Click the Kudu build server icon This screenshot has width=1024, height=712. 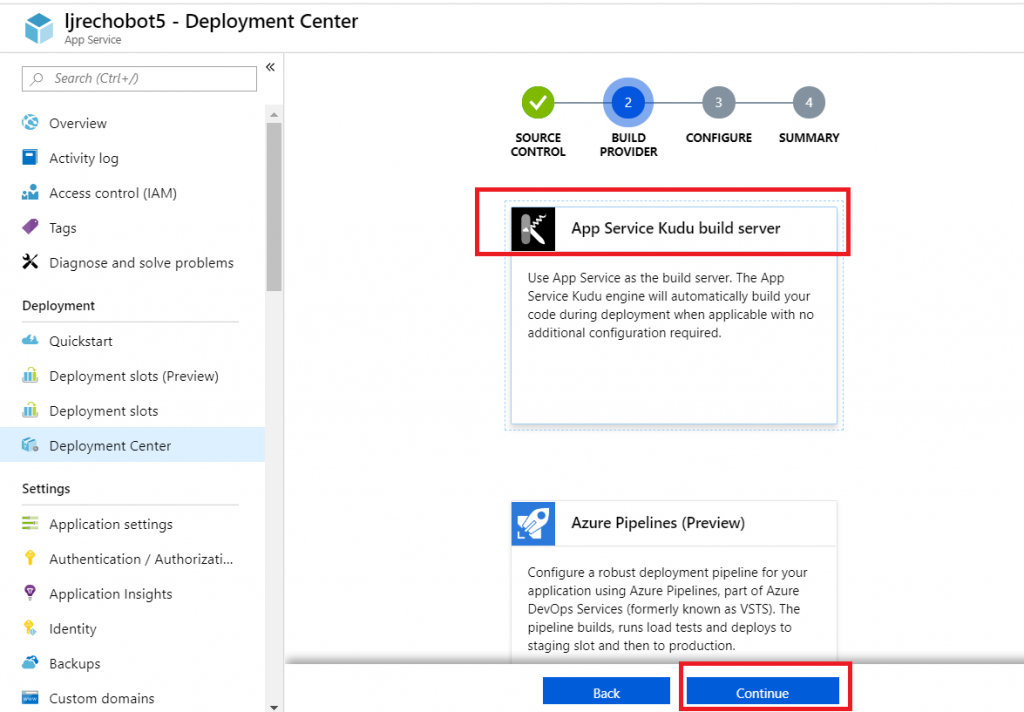coord(533,229)
